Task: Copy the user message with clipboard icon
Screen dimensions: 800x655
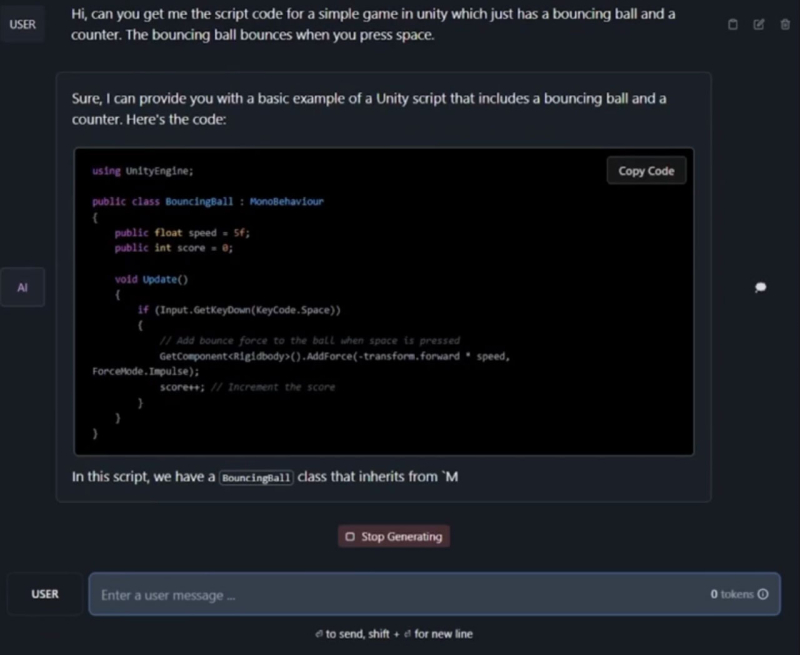Action: pos(732,24)
